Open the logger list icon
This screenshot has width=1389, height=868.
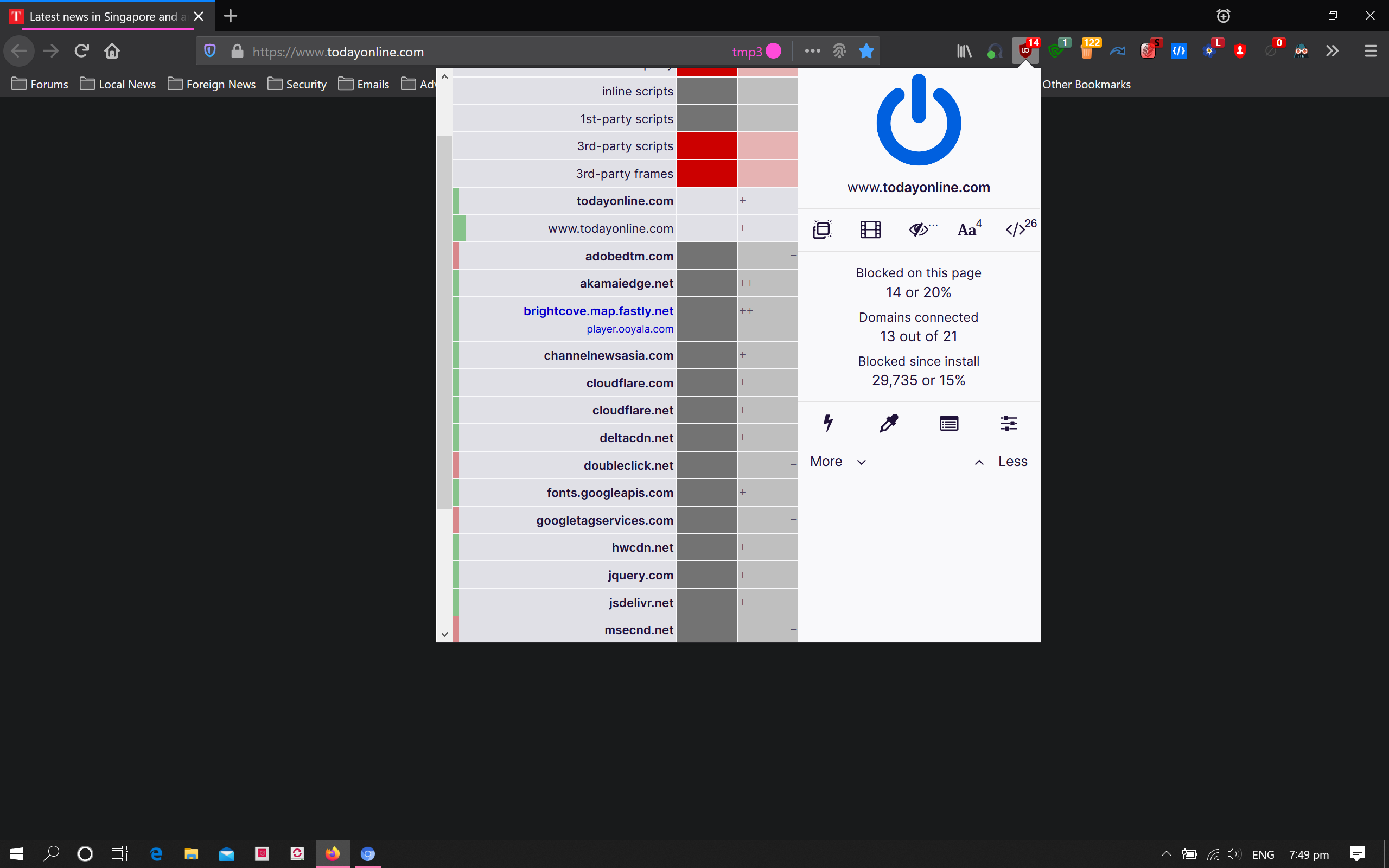coord(949,424)
